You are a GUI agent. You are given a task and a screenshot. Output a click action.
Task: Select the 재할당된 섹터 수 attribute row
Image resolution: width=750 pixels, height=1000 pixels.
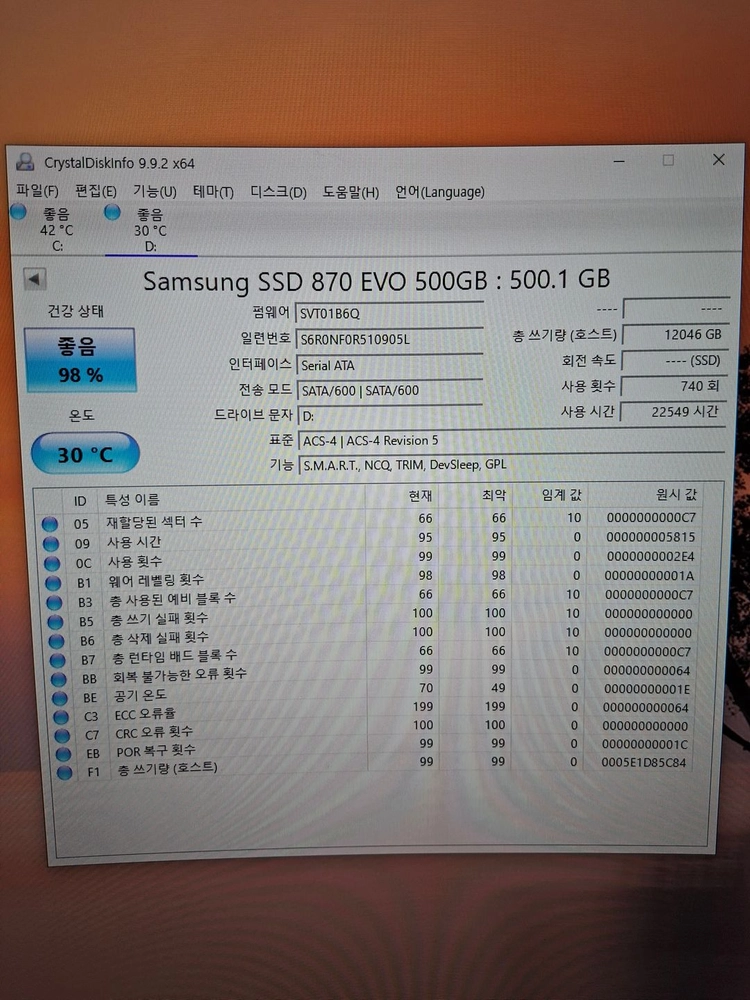pos(370,520)
